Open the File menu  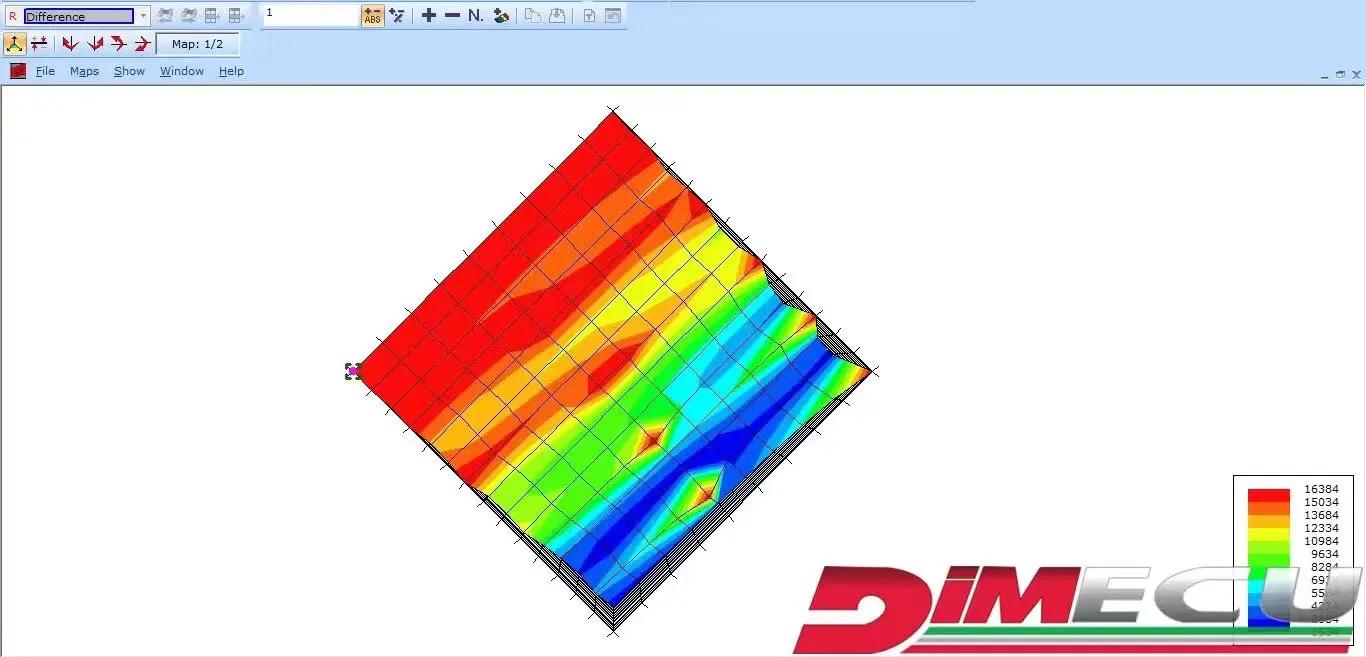pos(45,71)
